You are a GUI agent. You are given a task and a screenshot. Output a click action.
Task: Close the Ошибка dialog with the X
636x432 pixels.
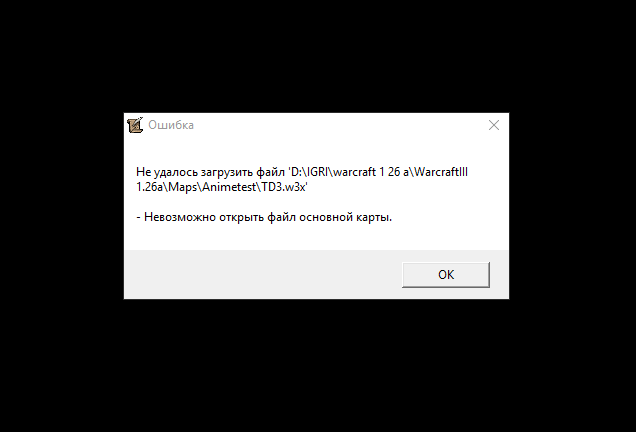pos(494,125)
